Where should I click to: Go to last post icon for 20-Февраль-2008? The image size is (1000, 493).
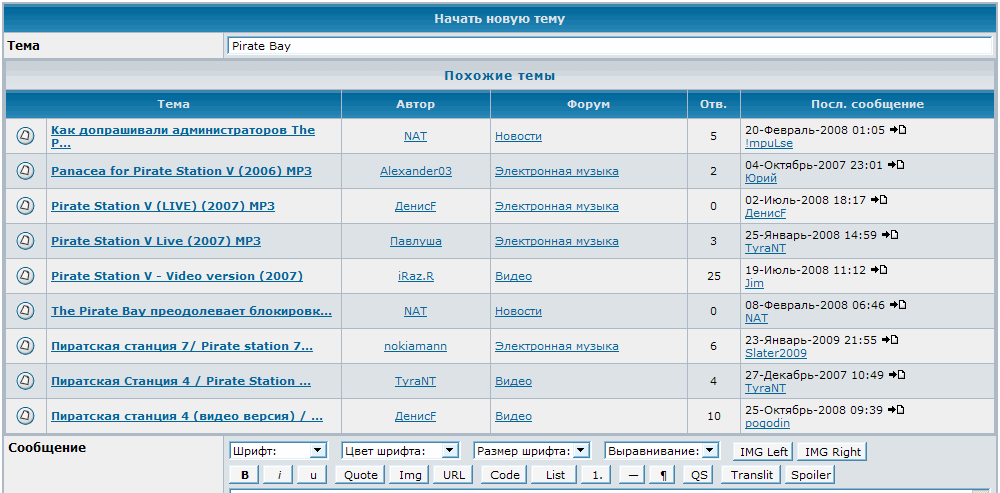point(898,130)
